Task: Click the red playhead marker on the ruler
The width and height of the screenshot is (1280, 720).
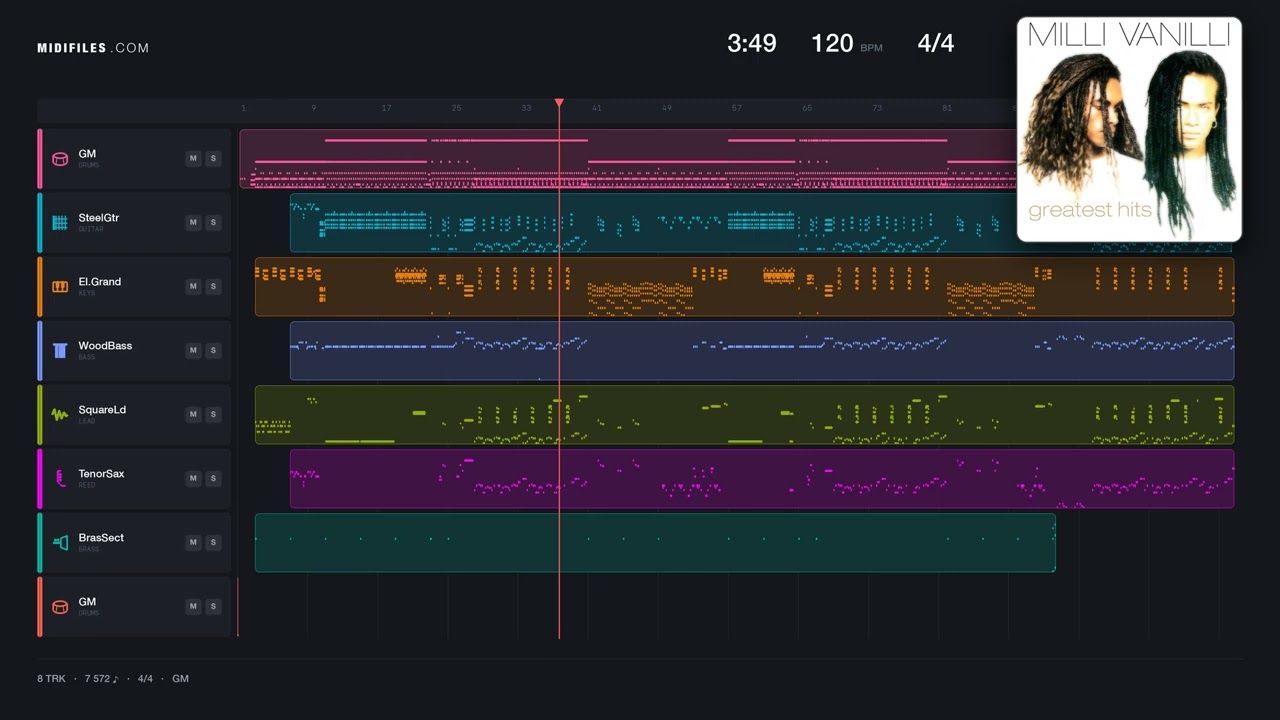Action: coord(559,103)
